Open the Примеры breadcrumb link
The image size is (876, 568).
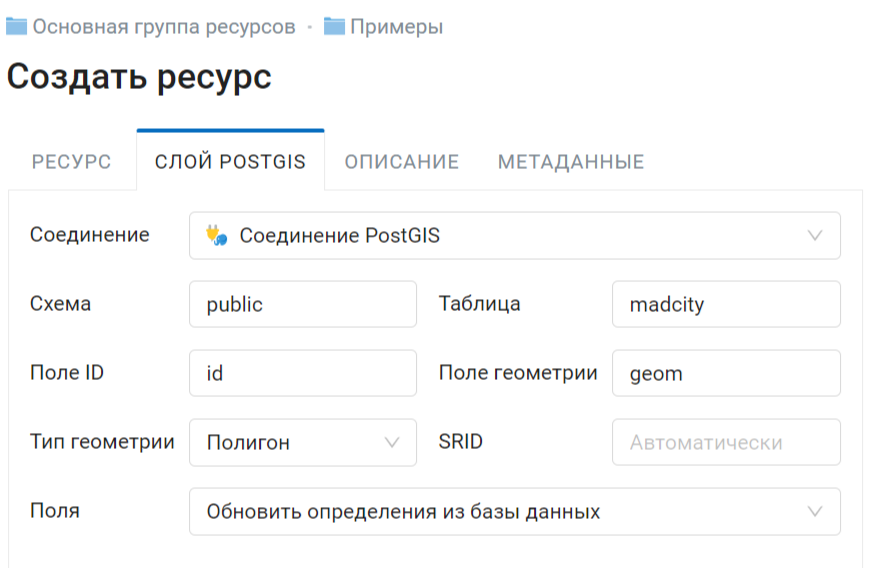point(397,26)
